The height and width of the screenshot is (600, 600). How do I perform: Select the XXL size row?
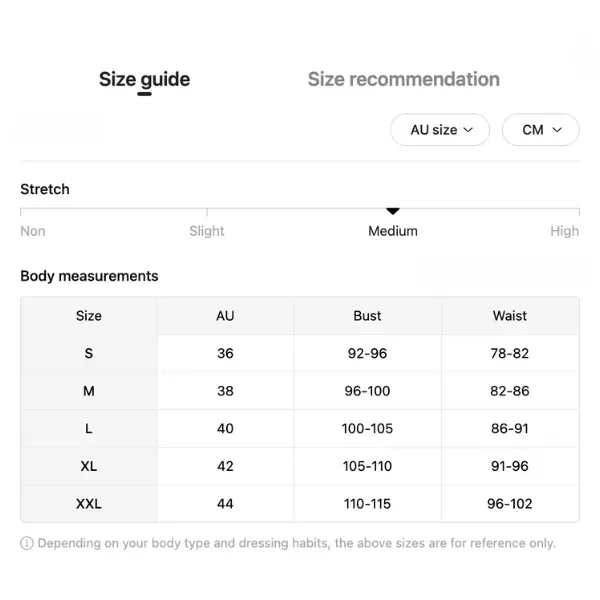(300, 504)
